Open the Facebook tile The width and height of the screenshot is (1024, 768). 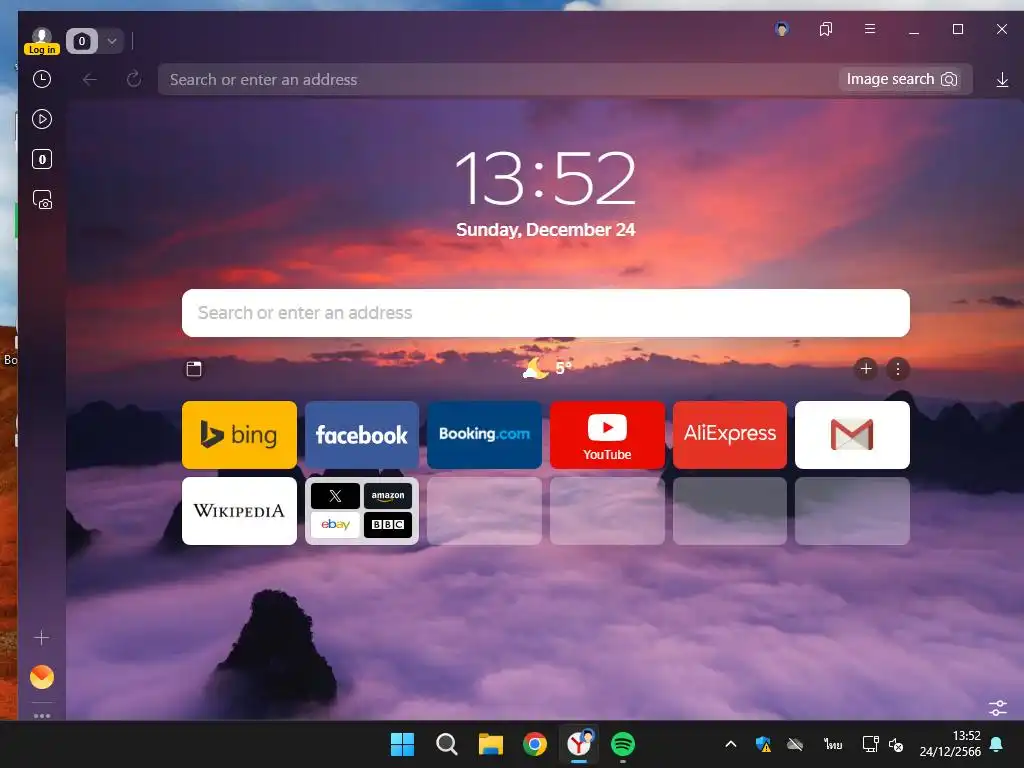pos(362,435)
